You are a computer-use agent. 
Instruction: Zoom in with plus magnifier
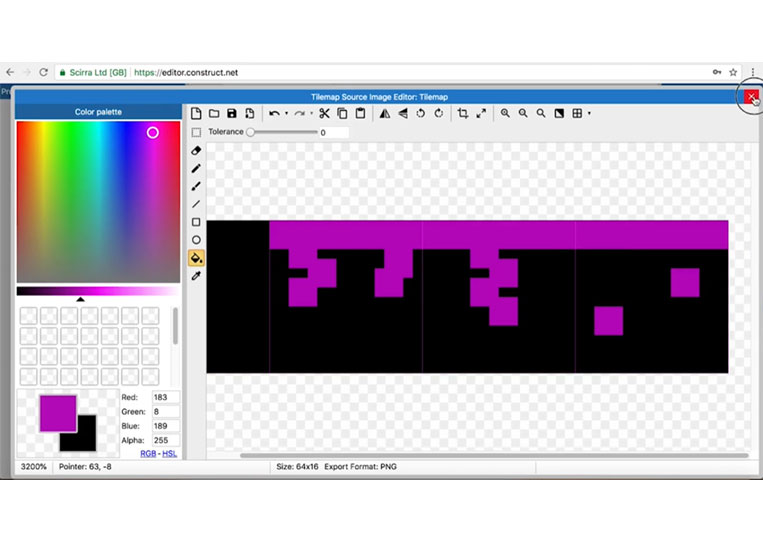pos(505,113)
